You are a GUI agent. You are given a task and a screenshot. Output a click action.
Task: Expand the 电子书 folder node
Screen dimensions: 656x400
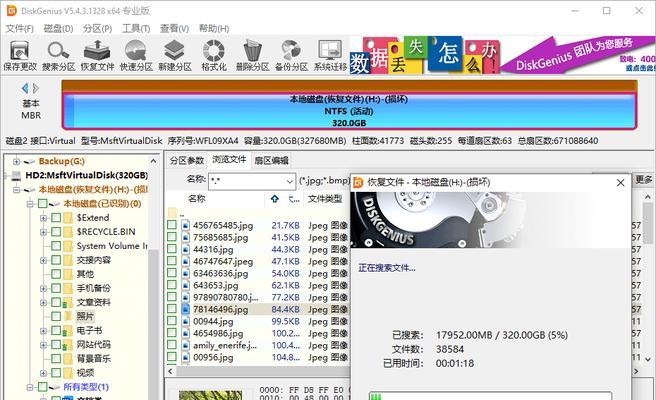pyautogui.click(x=43, y=331)
